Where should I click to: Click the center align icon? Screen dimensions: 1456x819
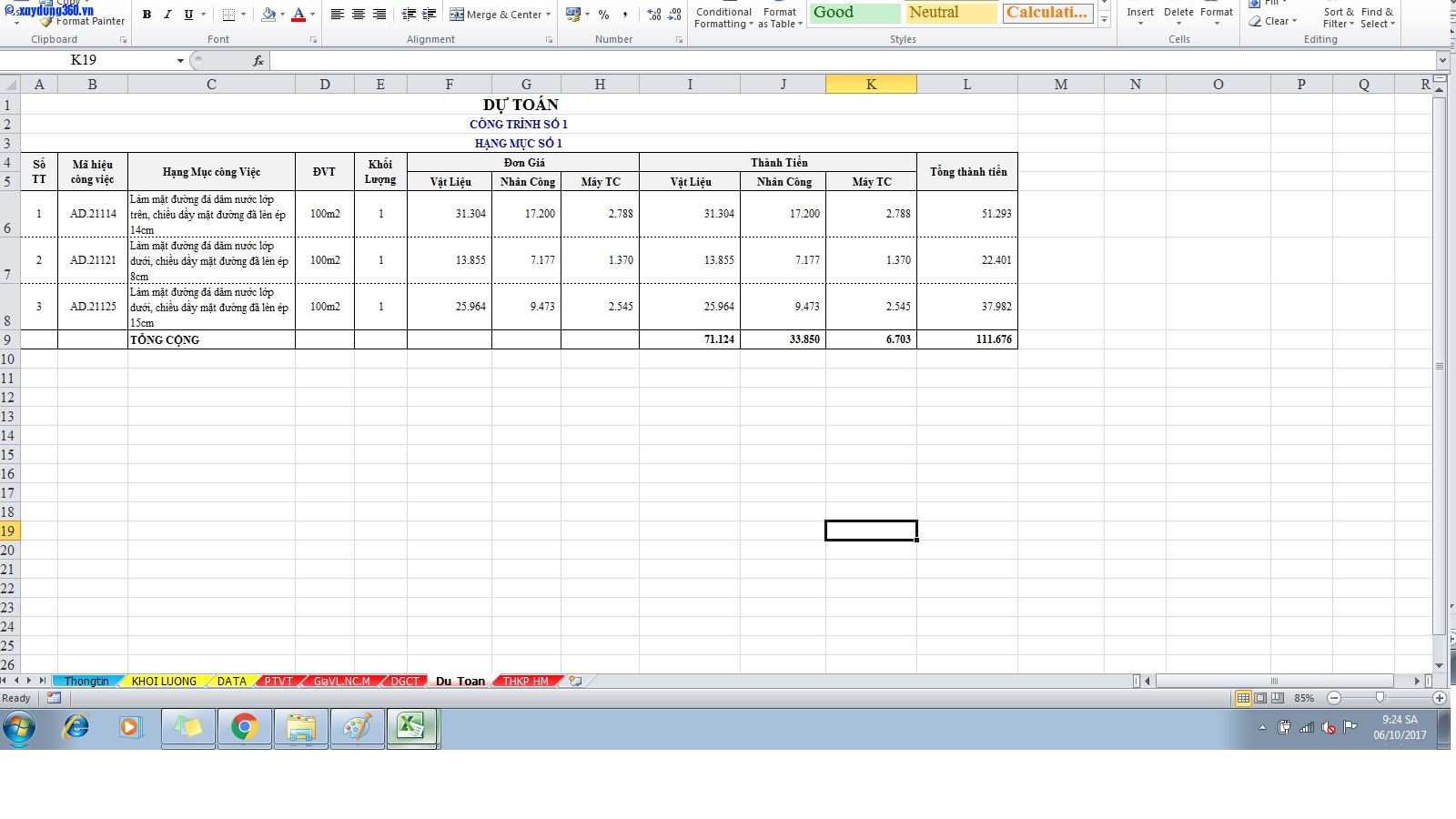point(359,15)
